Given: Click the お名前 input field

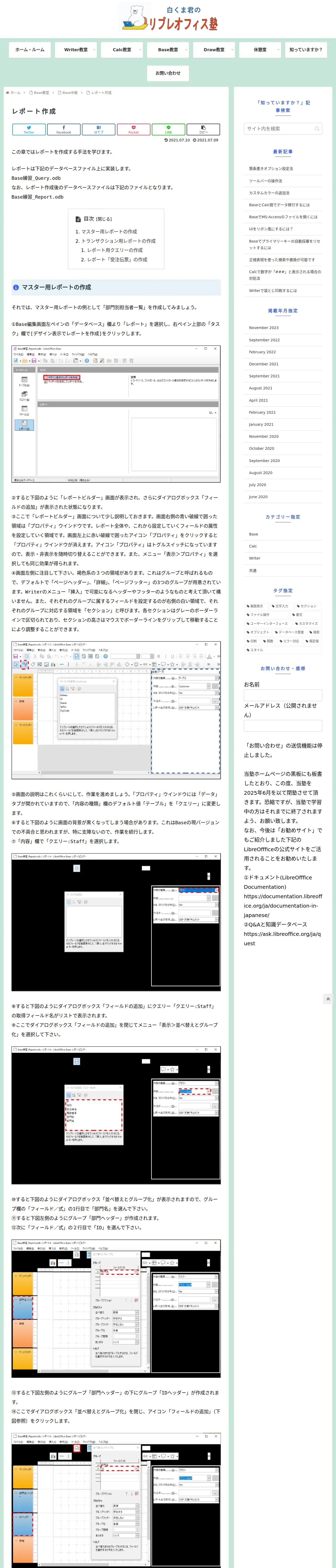Looking at the screenshot, I should coord(283,695).
